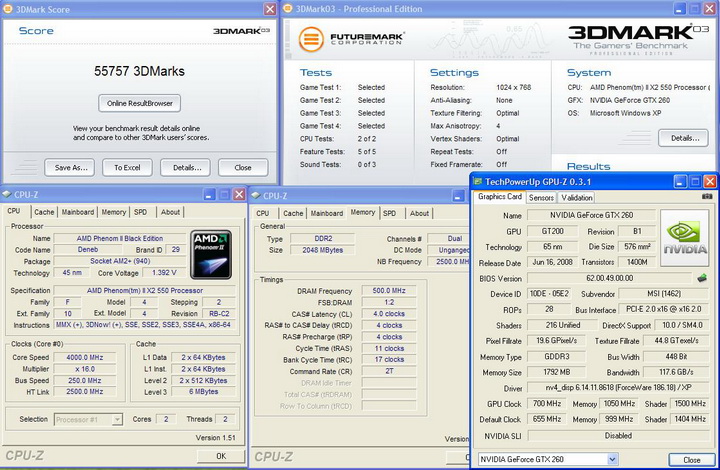Minimize the left CPU-Z window

tap(209, 195)
